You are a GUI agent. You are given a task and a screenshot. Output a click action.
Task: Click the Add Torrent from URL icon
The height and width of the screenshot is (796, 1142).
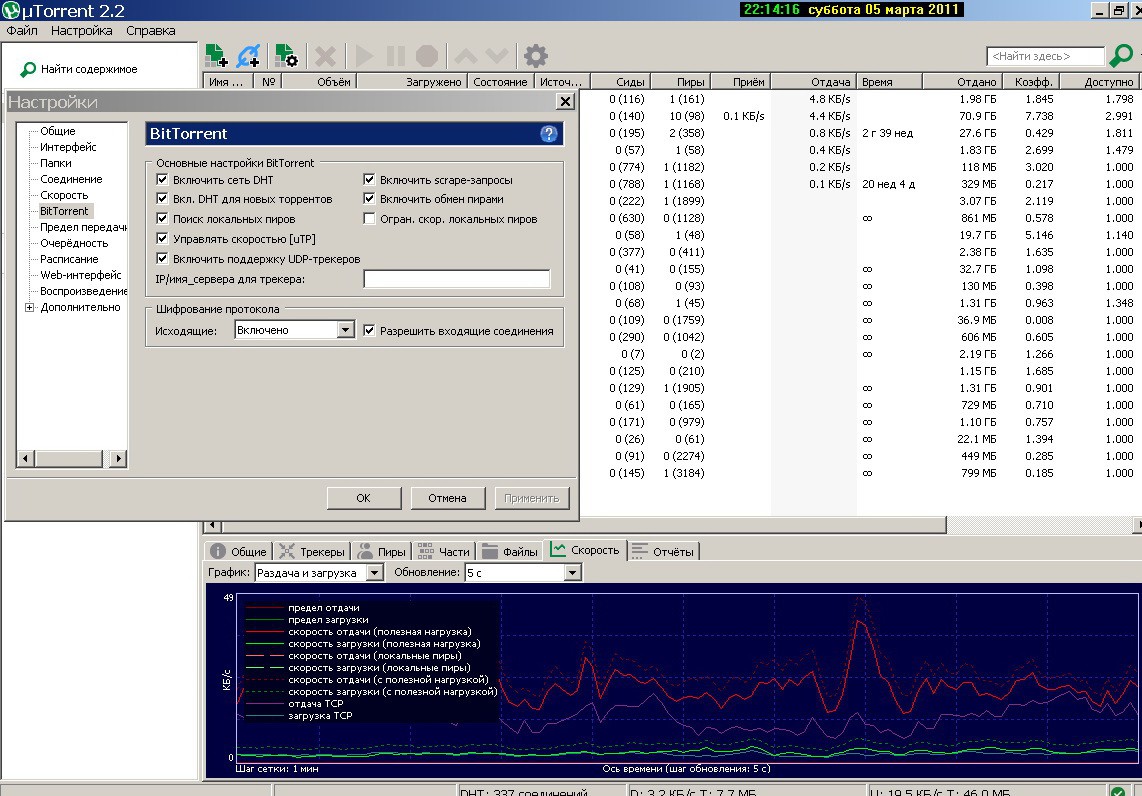pyautogui.click(x=248, y=55)
